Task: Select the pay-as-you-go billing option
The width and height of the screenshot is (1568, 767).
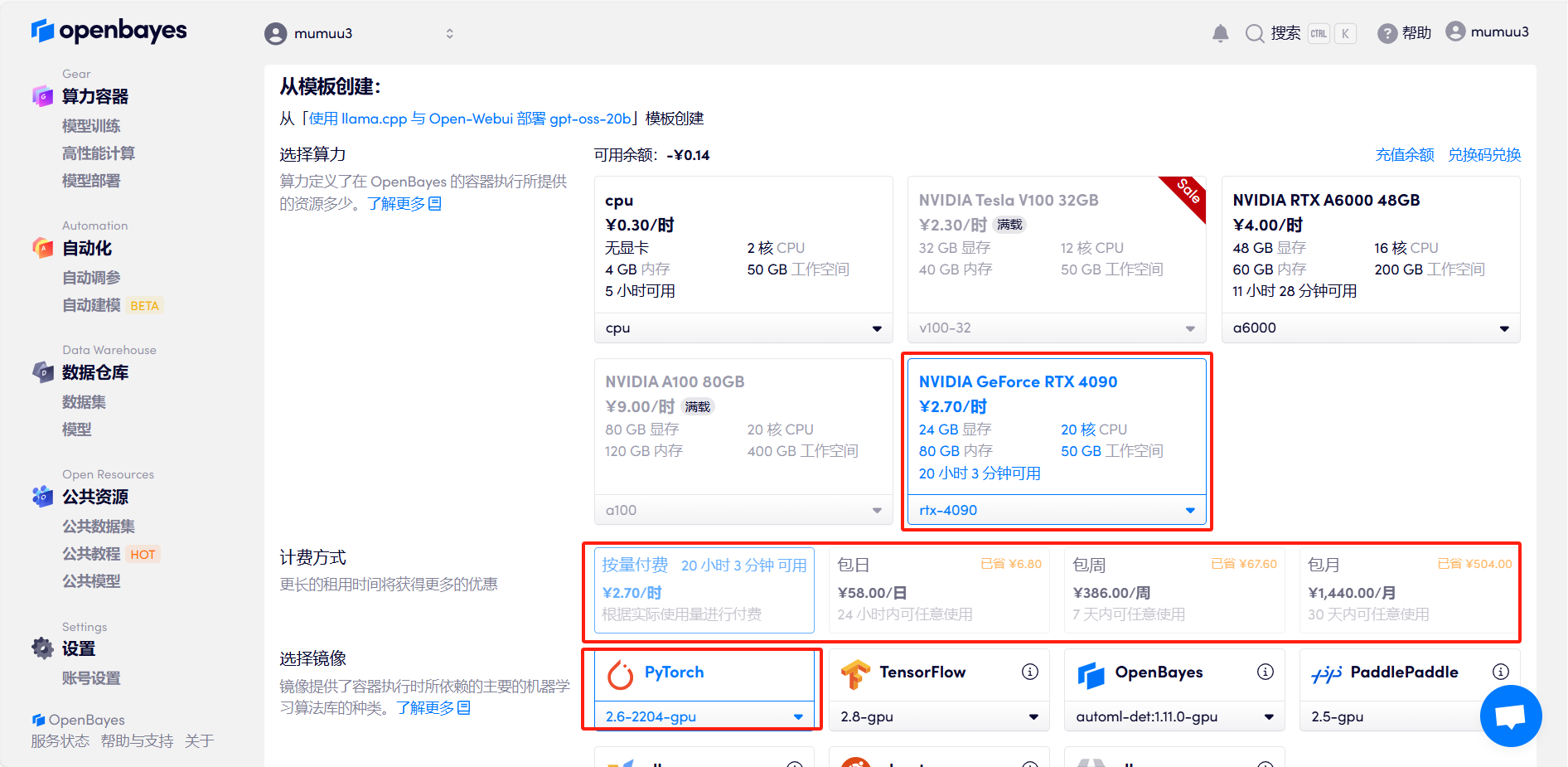Action: click(x=704, y=590)
